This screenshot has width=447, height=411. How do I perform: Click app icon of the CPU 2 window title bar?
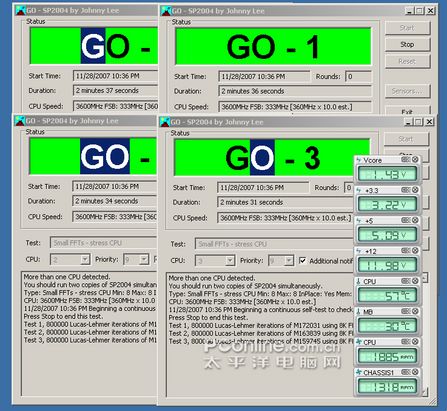[x=20, y=121]
